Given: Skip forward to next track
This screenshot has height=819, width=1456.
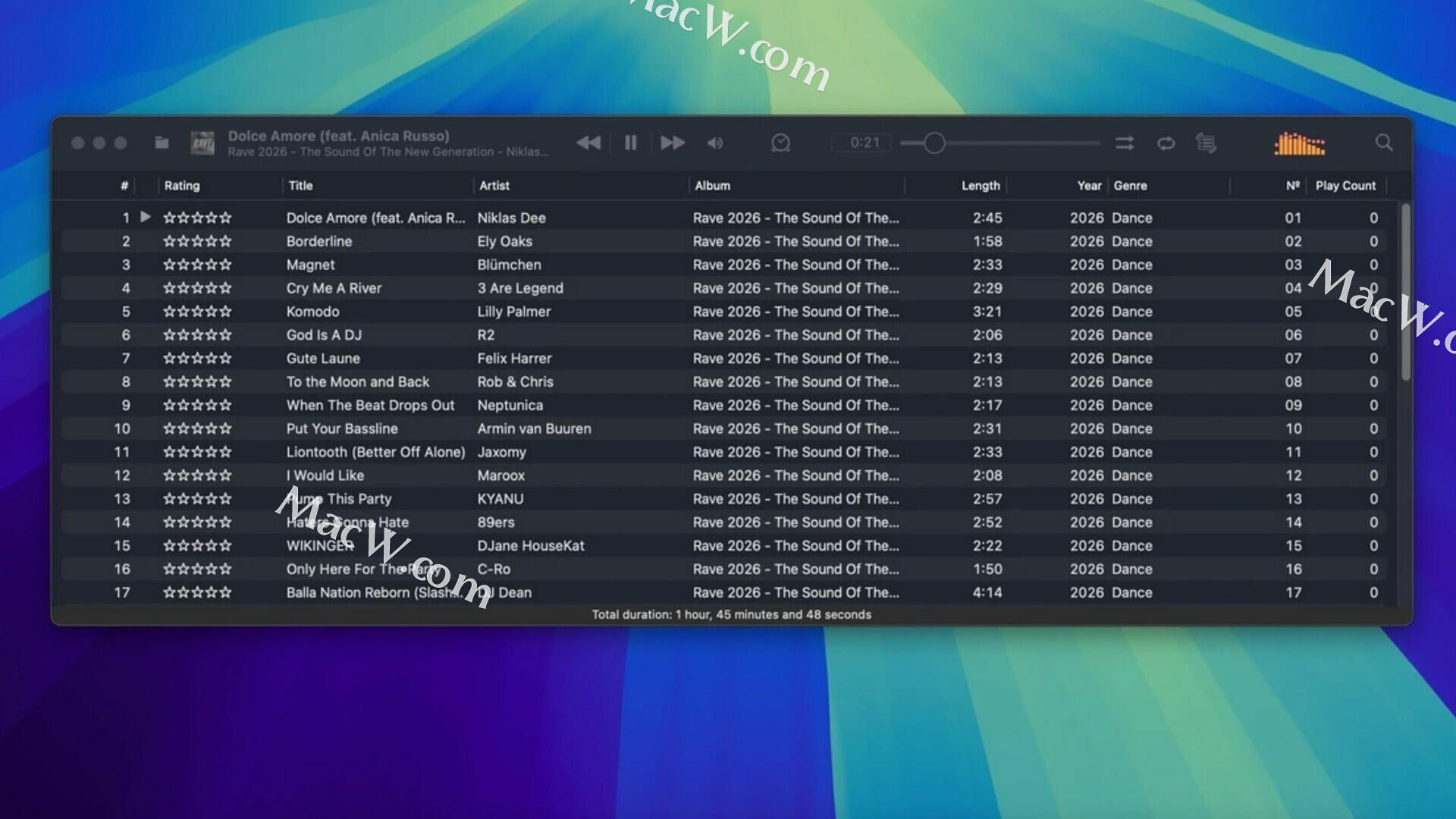Looking at the screenshot, I should [x=672, y=143].
